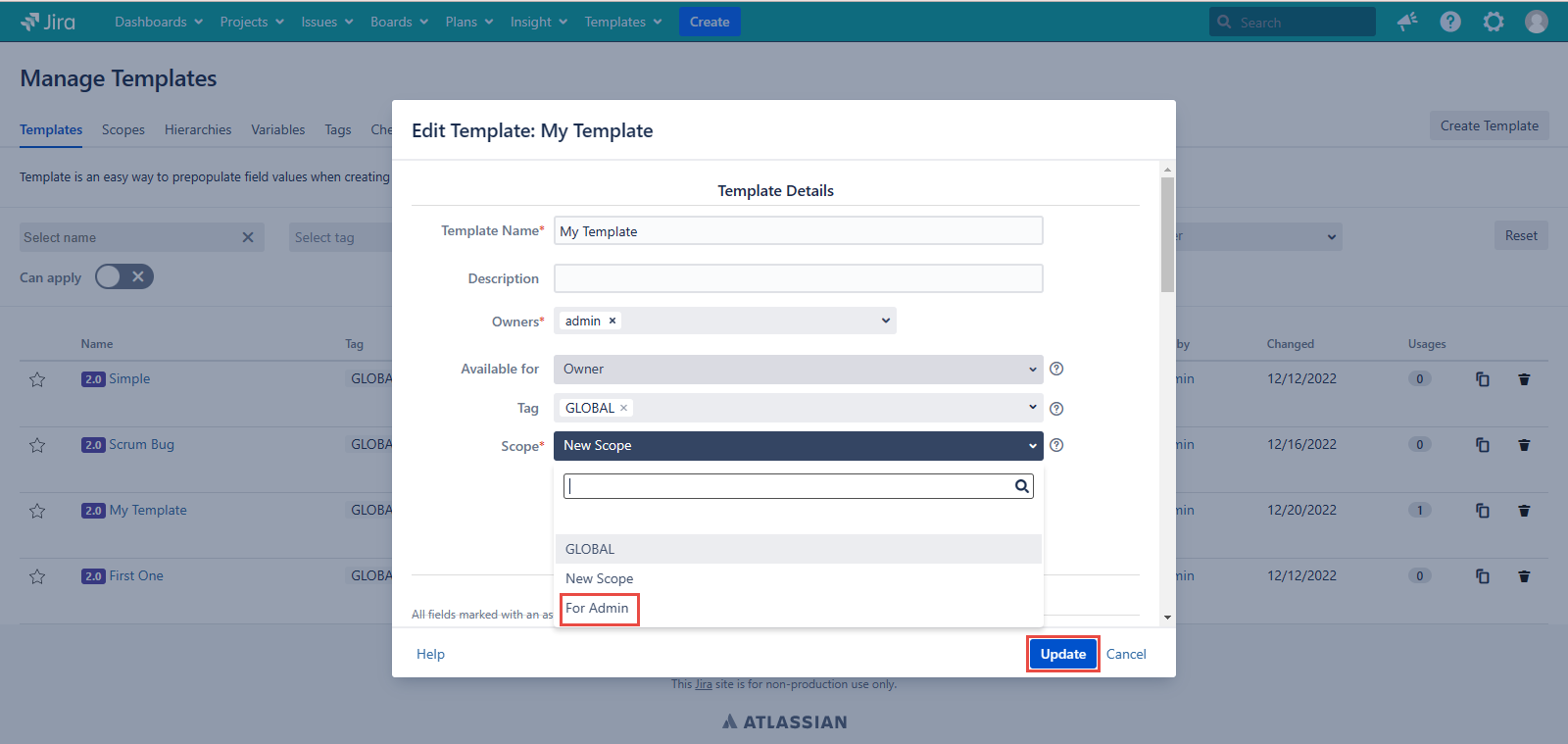Switch to the Hierarchies tab
The image size is (1568, 744).
[198, 129]
